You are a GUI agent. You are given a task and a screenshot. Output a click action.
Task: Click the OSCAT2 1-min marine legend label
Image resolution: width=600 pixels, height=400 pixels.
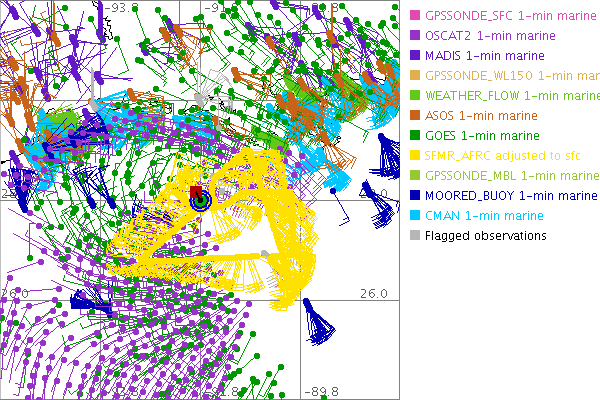(x=485, y=36)
